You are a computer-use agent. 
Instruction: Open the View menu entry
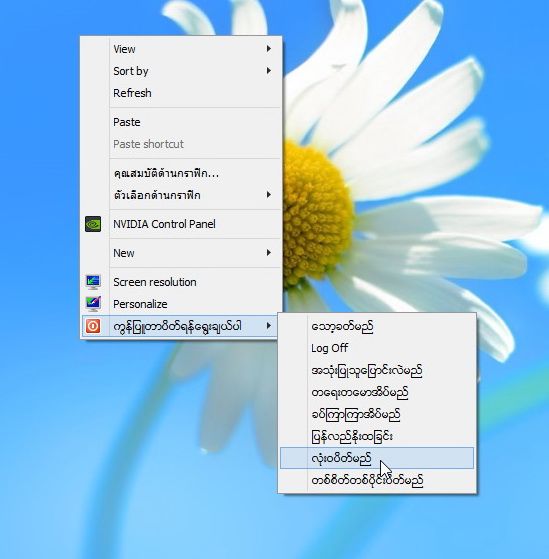181,49
